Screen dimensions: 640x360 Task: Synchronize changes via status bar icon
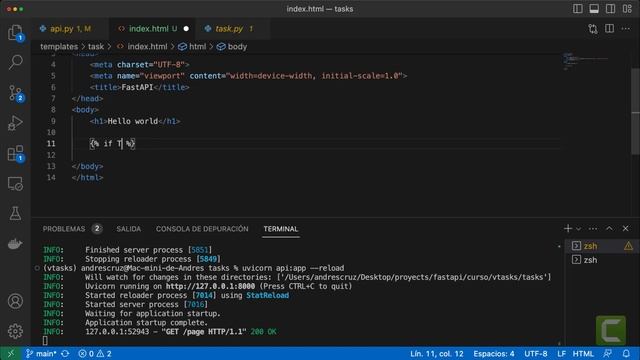click(65, 353)
